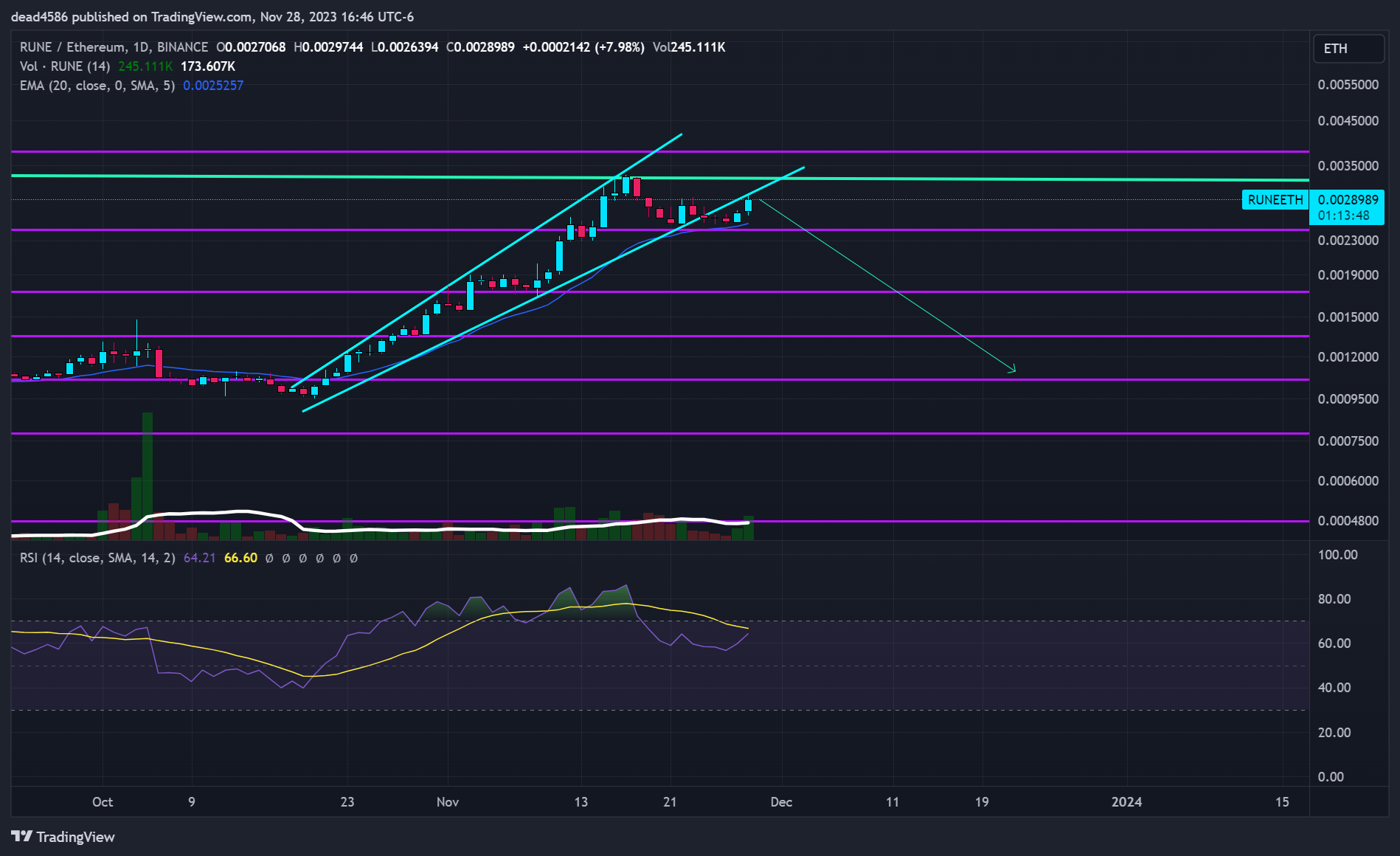Click date label 21 on the time axis
Image resolution: width=1400 pixels, height=856 pixels.
pyautogui.click(x=670, y=802)
